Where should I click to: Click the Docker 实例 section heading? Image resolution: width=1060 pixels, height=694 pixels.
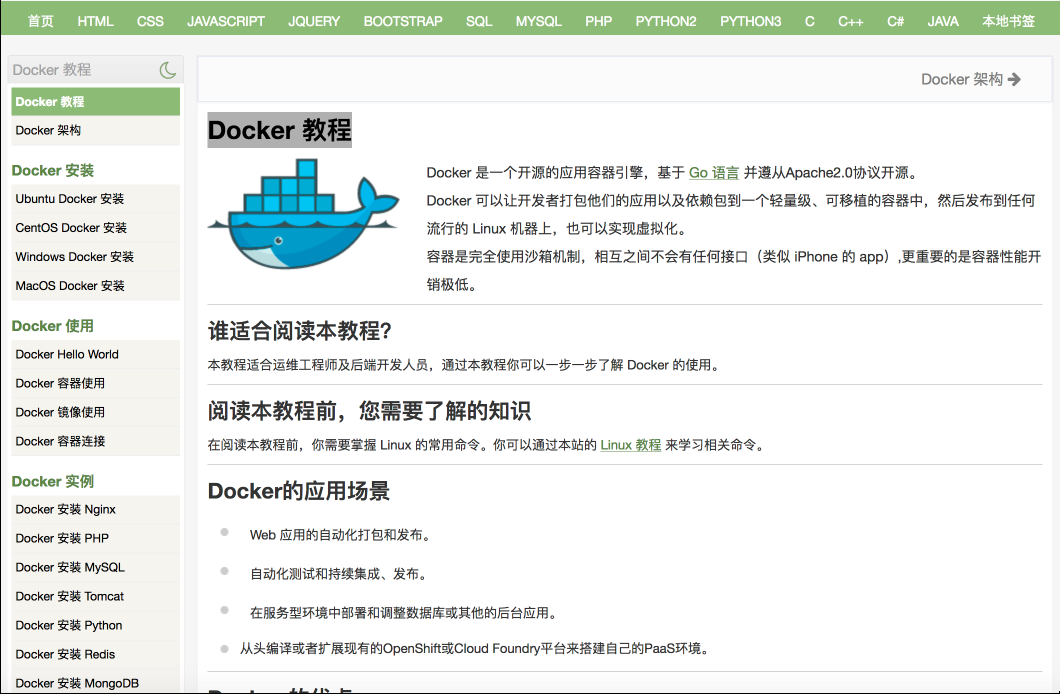[x=53, y=481]
